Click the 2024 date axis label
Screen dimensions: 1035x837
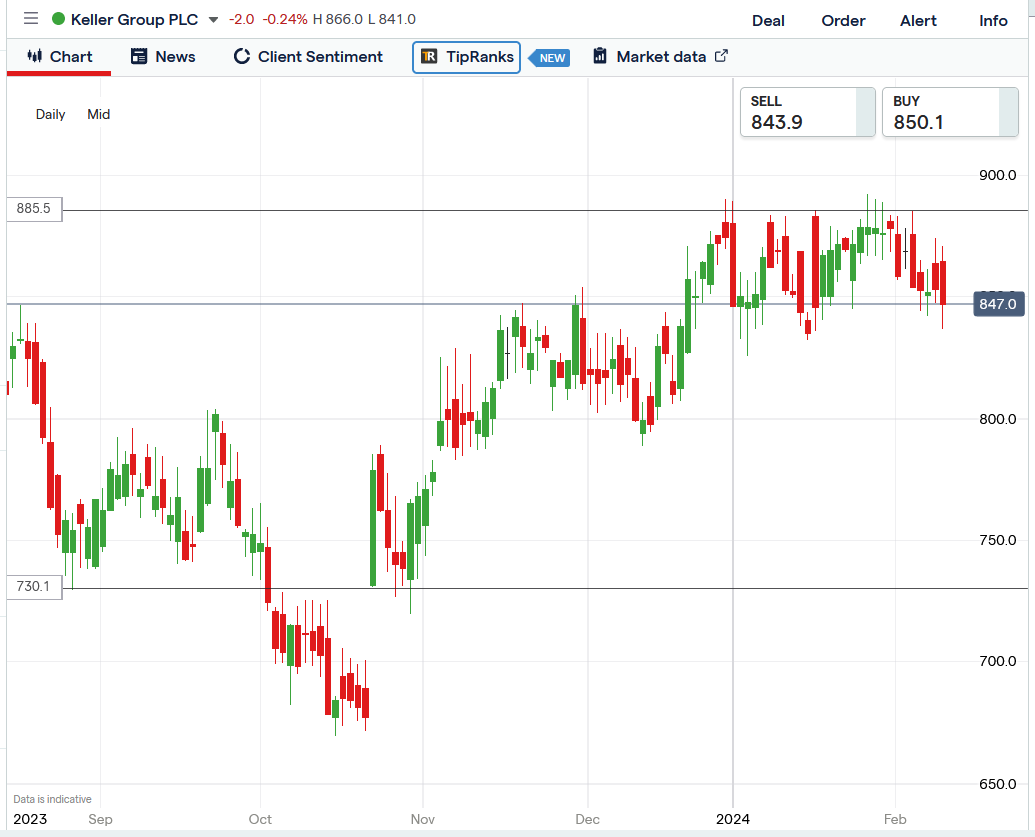733,819
